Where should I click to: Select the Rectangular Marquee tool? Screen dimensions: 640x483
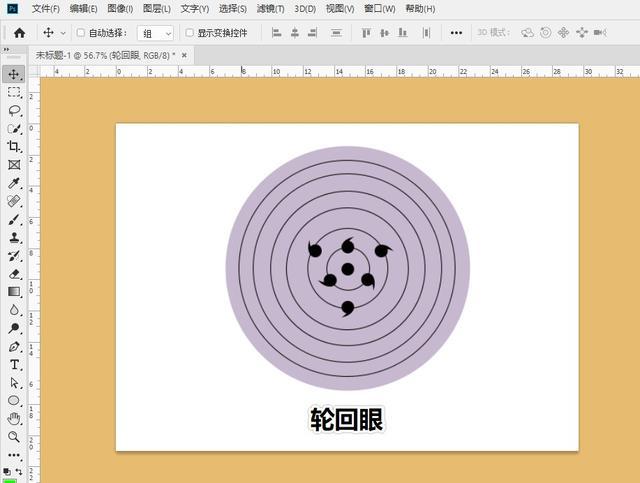(14, 92)
